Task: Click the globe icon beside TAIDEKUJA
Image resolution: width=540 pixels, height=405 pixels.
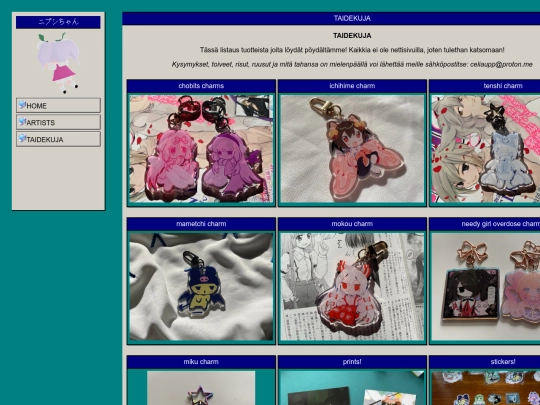Action: coord(22,138)
